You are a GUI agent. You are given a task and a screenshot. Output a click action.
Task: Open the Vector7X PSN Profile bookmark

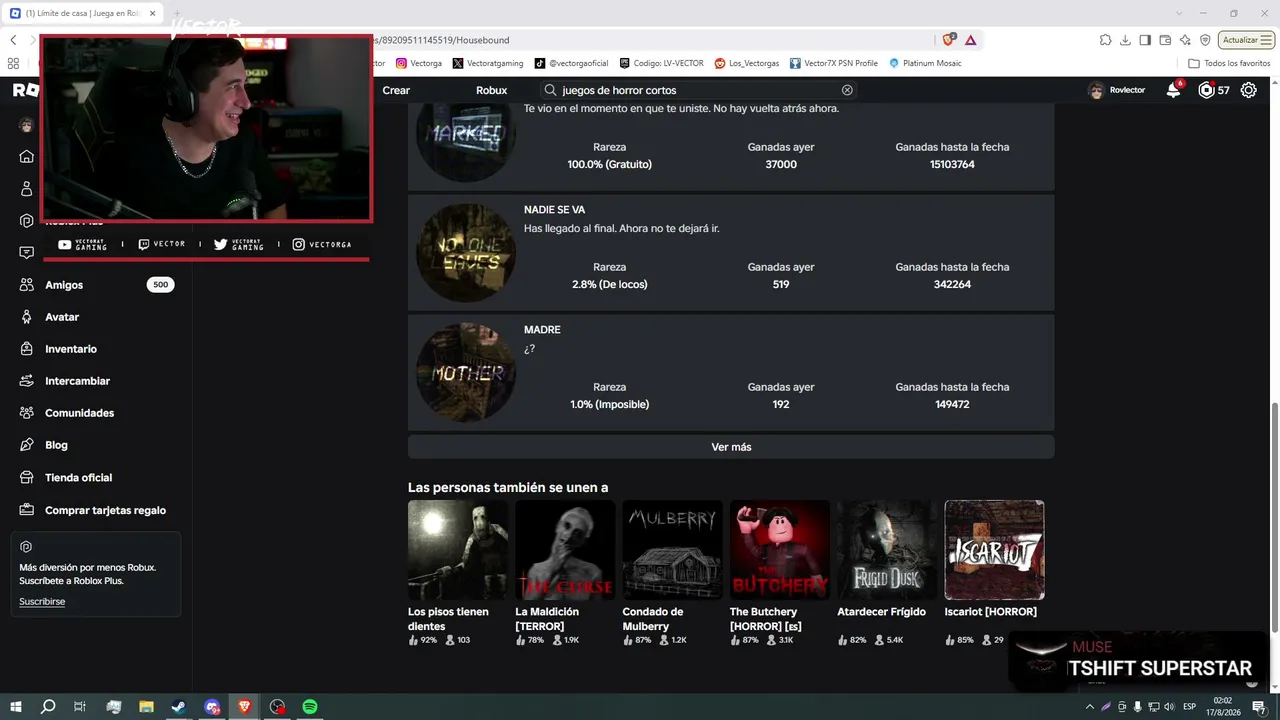click(x=833, y=63)
